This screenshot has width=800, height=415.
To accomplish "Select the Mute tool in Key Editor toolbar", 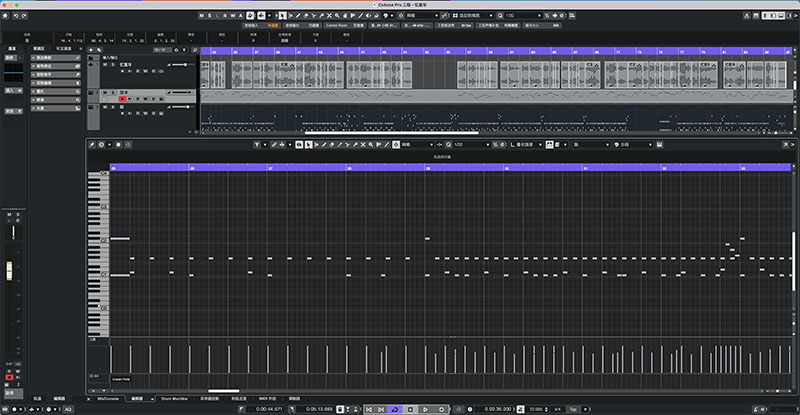I will pyautogui.click(x=363, y=145).
